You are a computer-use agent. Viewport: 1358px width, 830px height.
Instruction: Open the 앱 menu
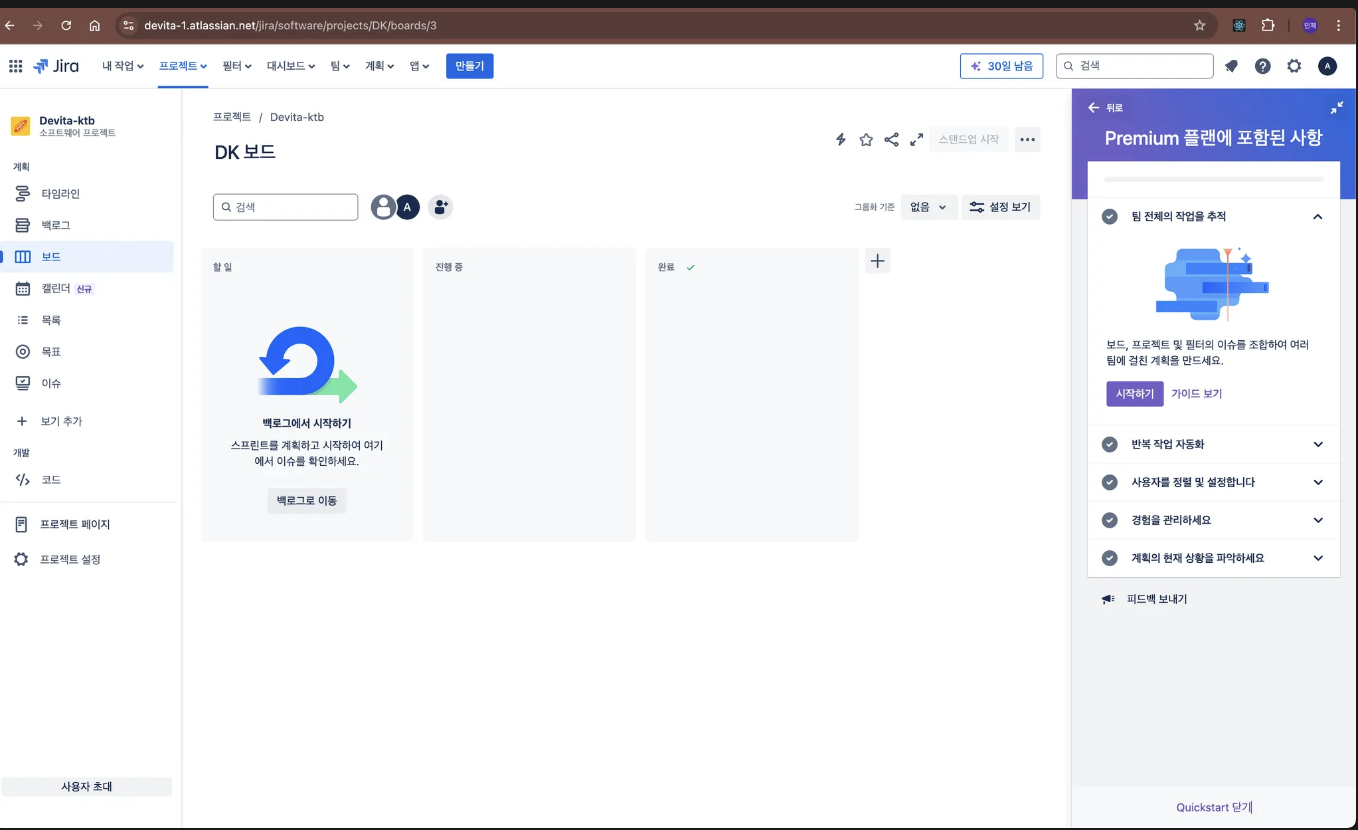pyautogui.click(x=419, y=66)
